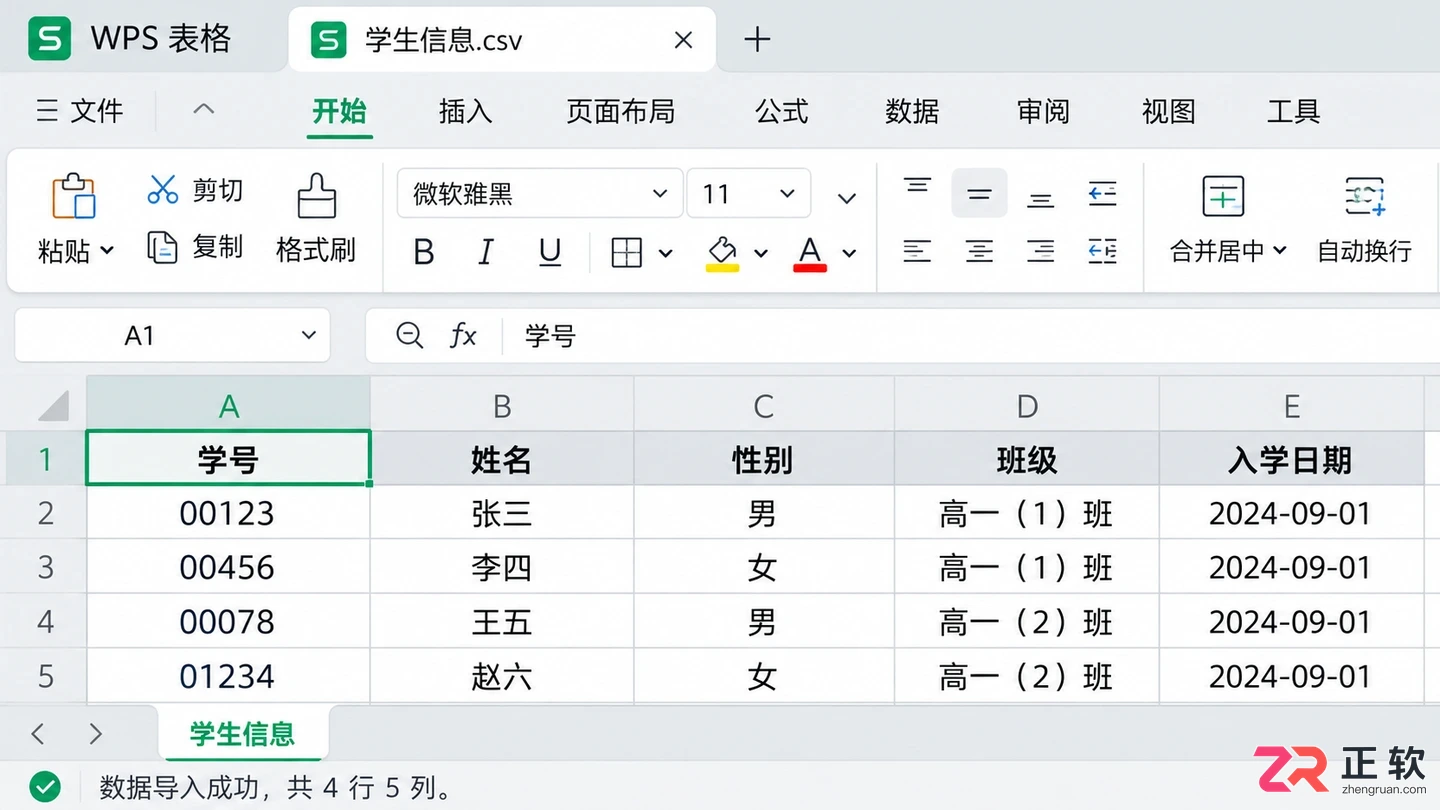The width and height of the screenshot is (1440, 810).
Task: Click the zoom magnifier in formula bar
Action: coord(409,335)
